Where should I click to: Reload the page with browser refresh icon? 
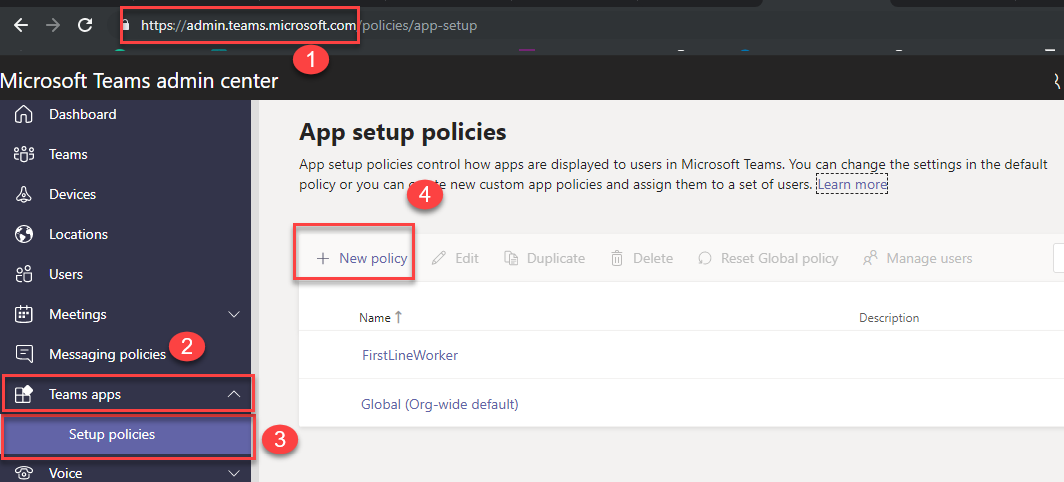[x=85, y=25]
